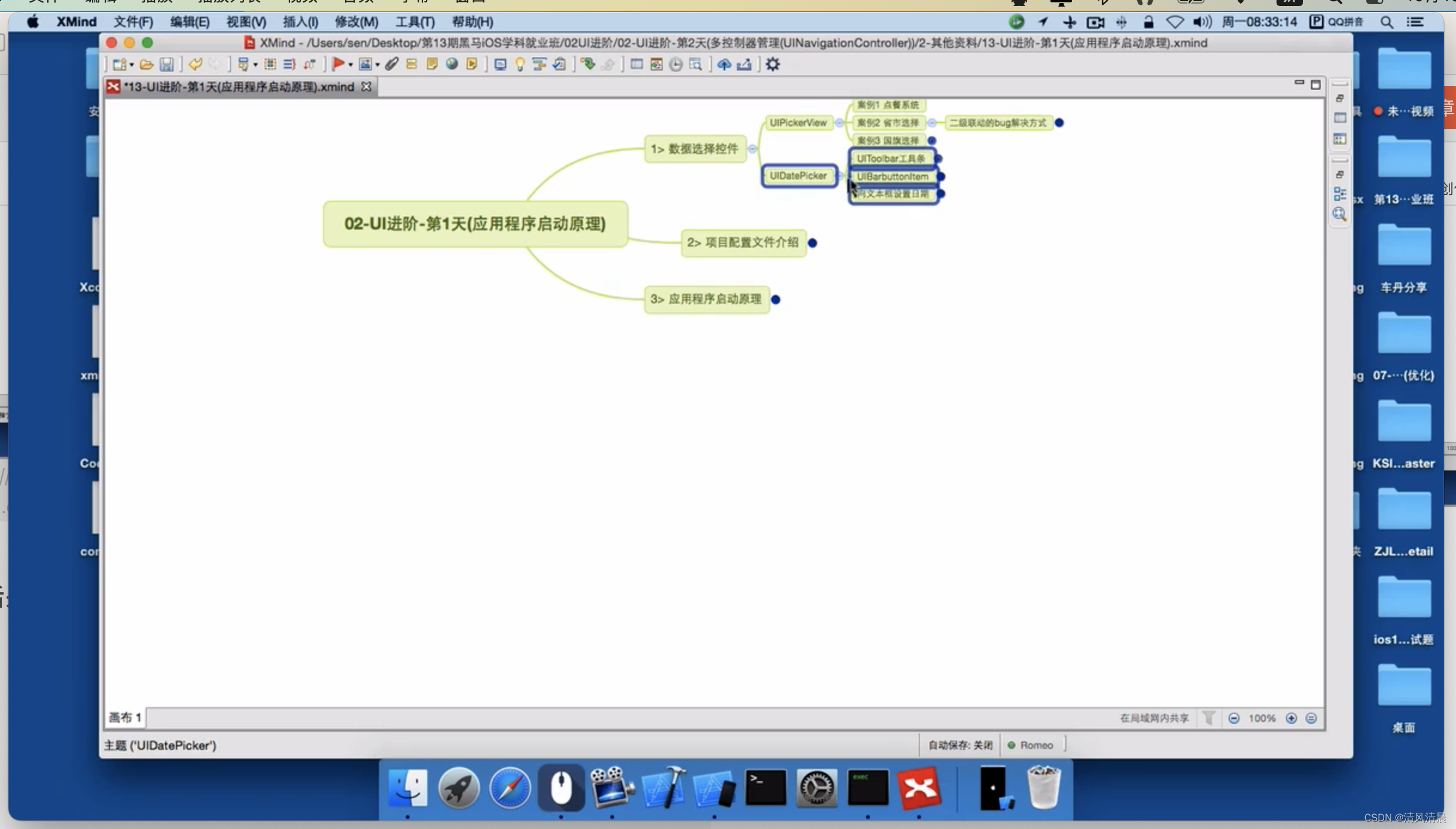The height and width of the screenshot is (829, 1456).
Task: Click the clock revision history icon
Action: [x=676, y=64]
